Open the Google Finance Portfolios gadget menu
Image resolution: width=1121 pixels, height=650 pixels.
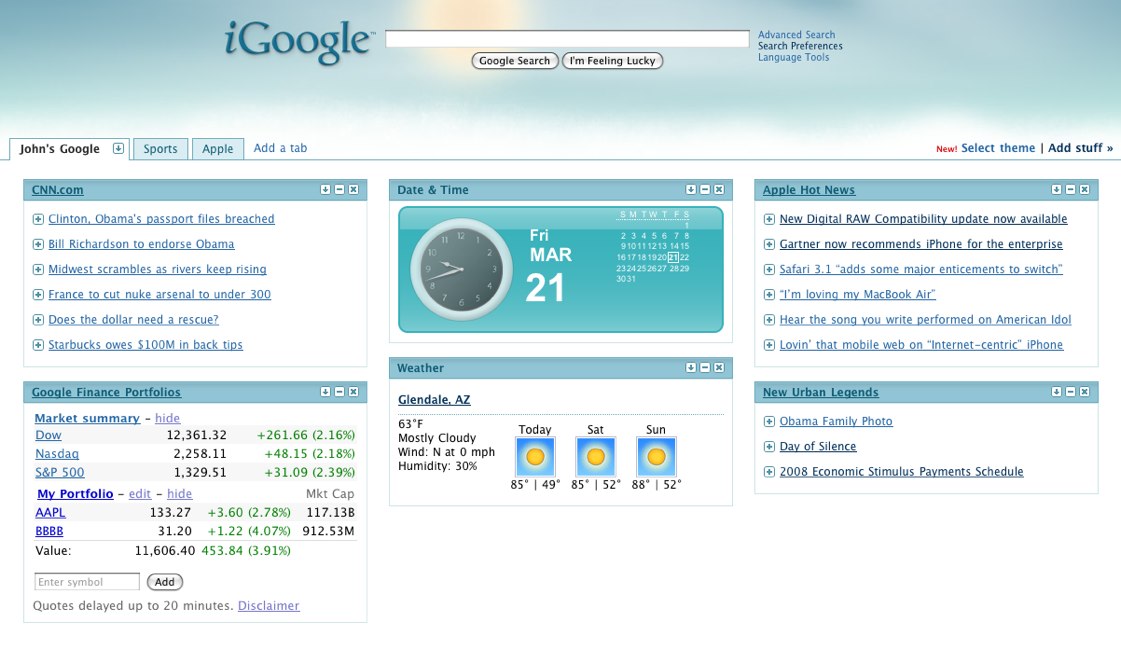tap(325, 392)
